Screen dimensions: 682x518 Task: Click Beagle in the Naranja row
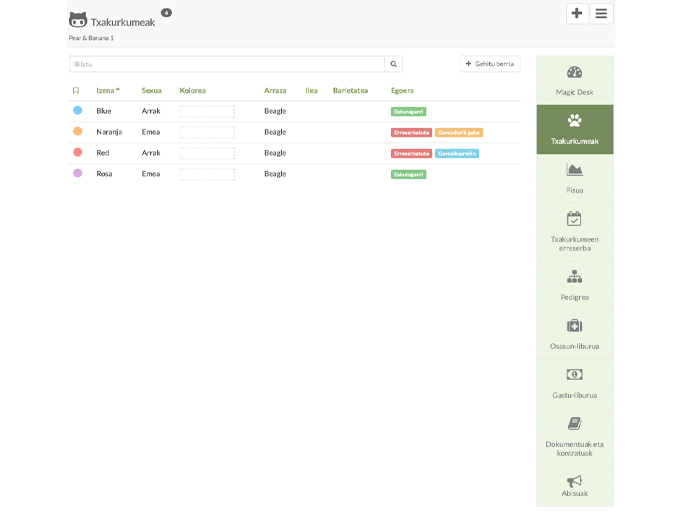pyautogui.click(x=275, y=132)
